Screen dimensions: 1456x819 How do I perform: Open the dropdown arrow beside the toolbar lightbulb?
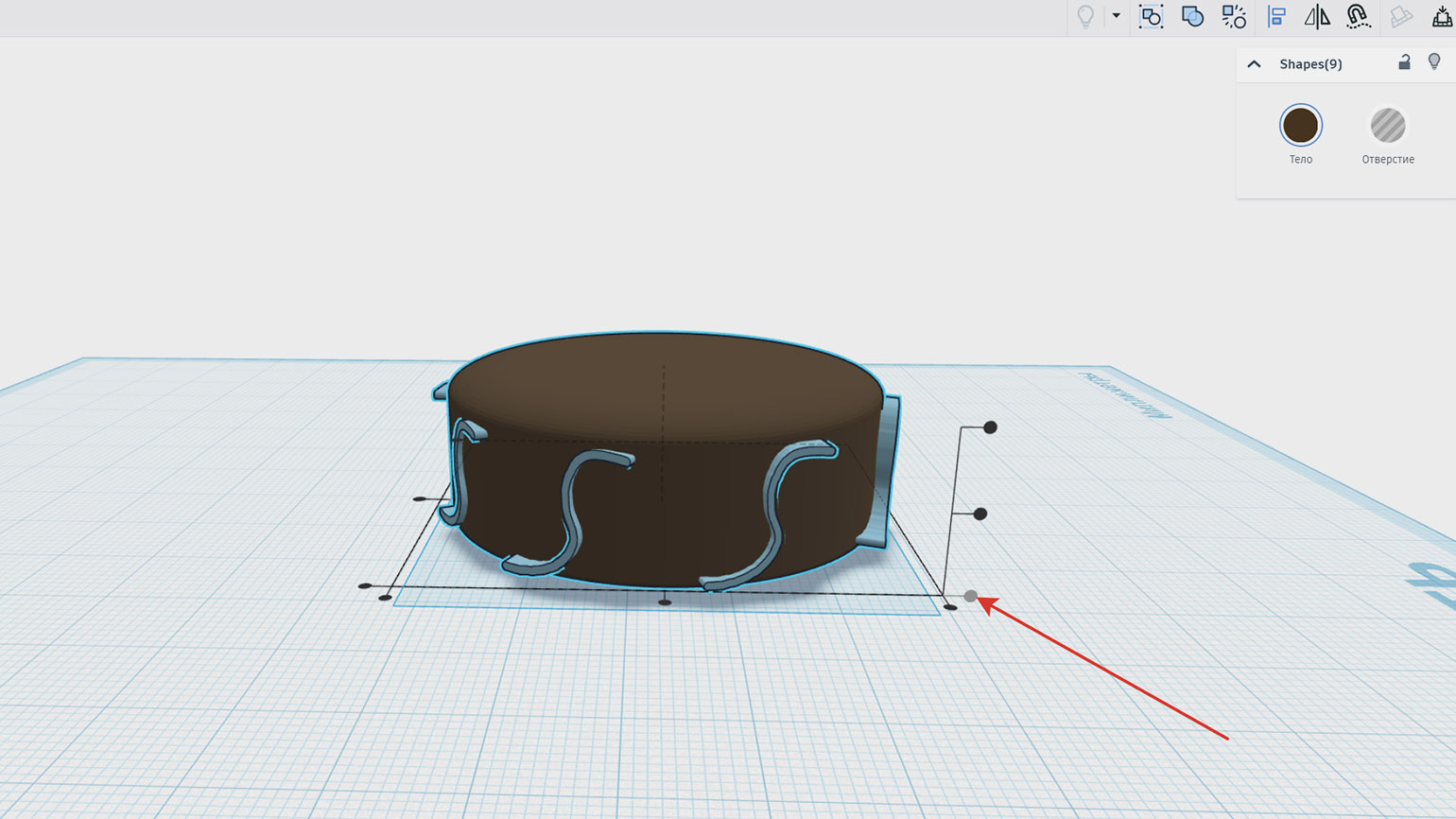tap(1116, 16)
